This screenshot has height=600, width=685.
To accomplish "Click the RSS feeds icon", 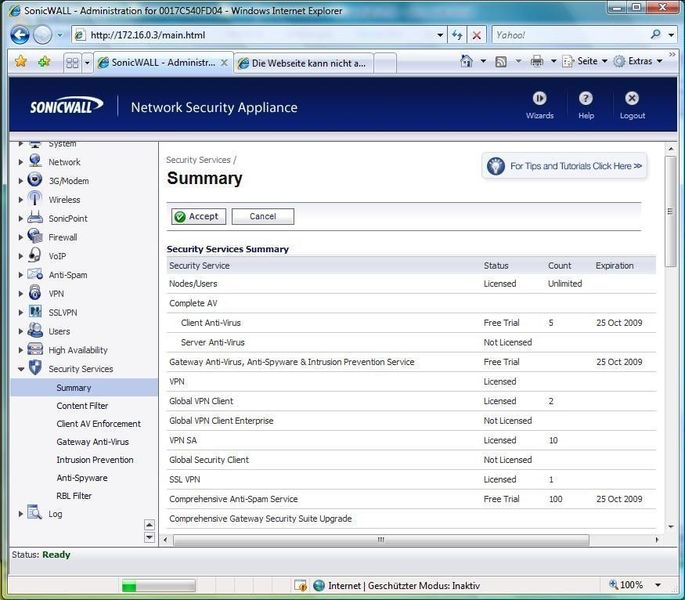I will point(501,62).
